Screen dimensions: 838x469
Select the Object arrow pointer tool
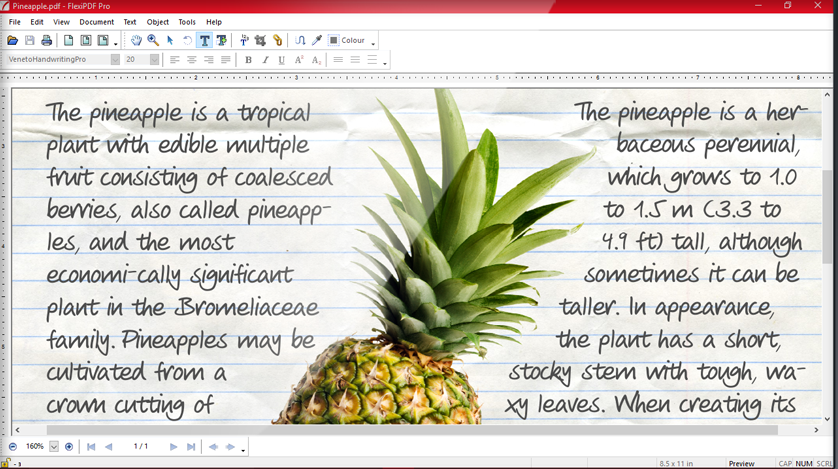[170, 40]
